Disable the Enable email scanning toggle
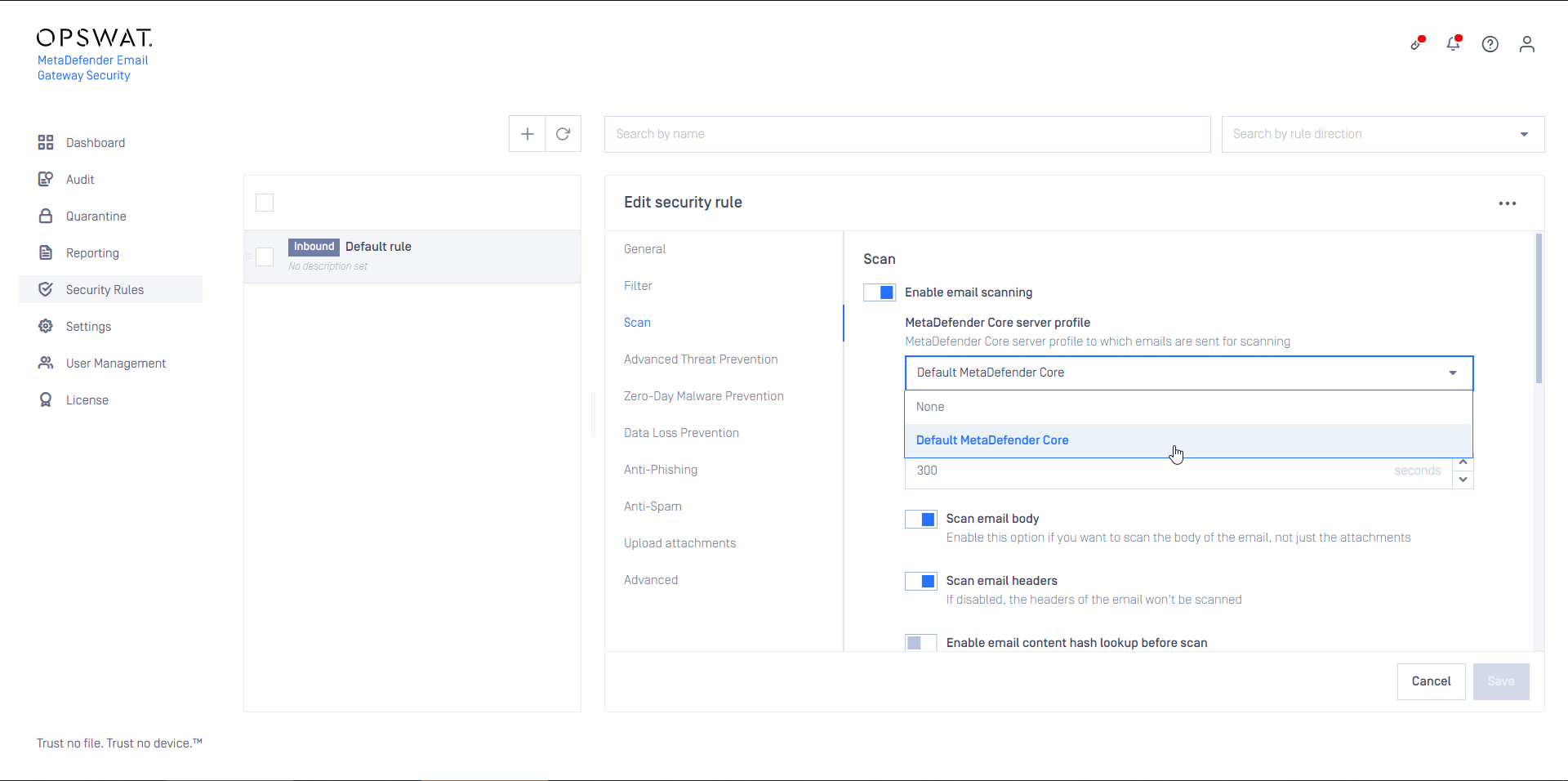 click(880, 292)
